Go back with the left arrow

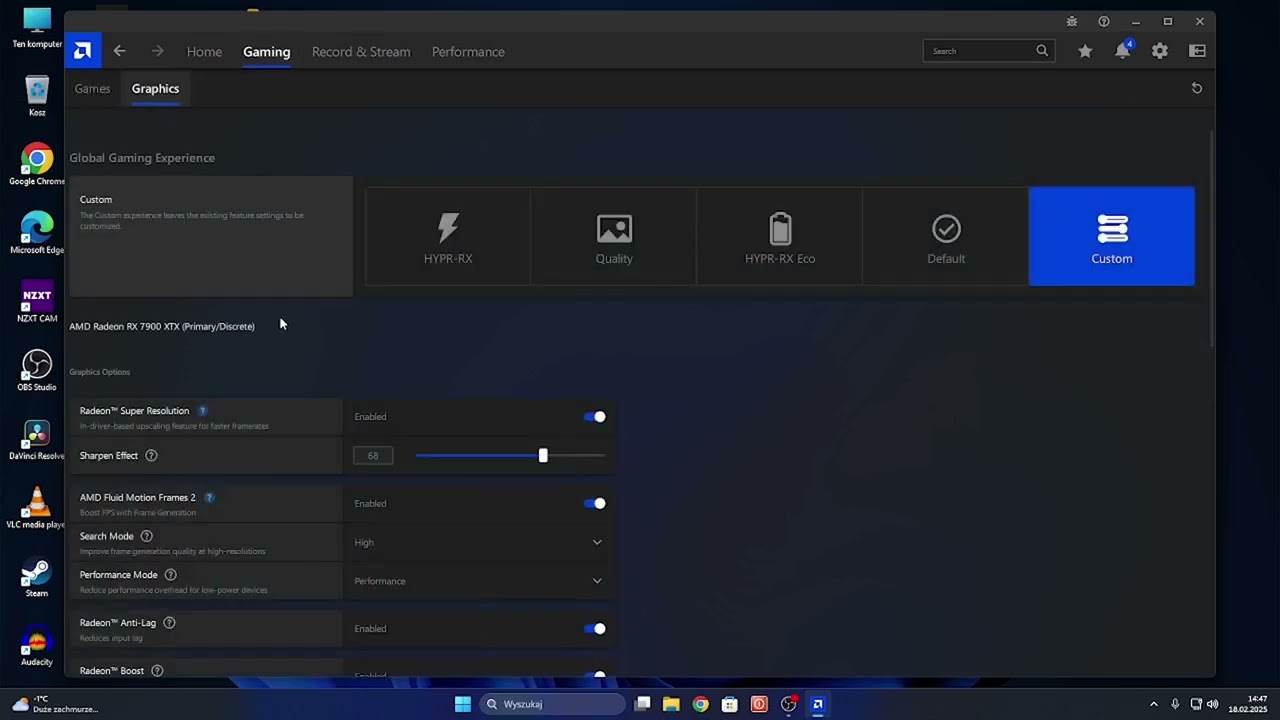[119, 51]
